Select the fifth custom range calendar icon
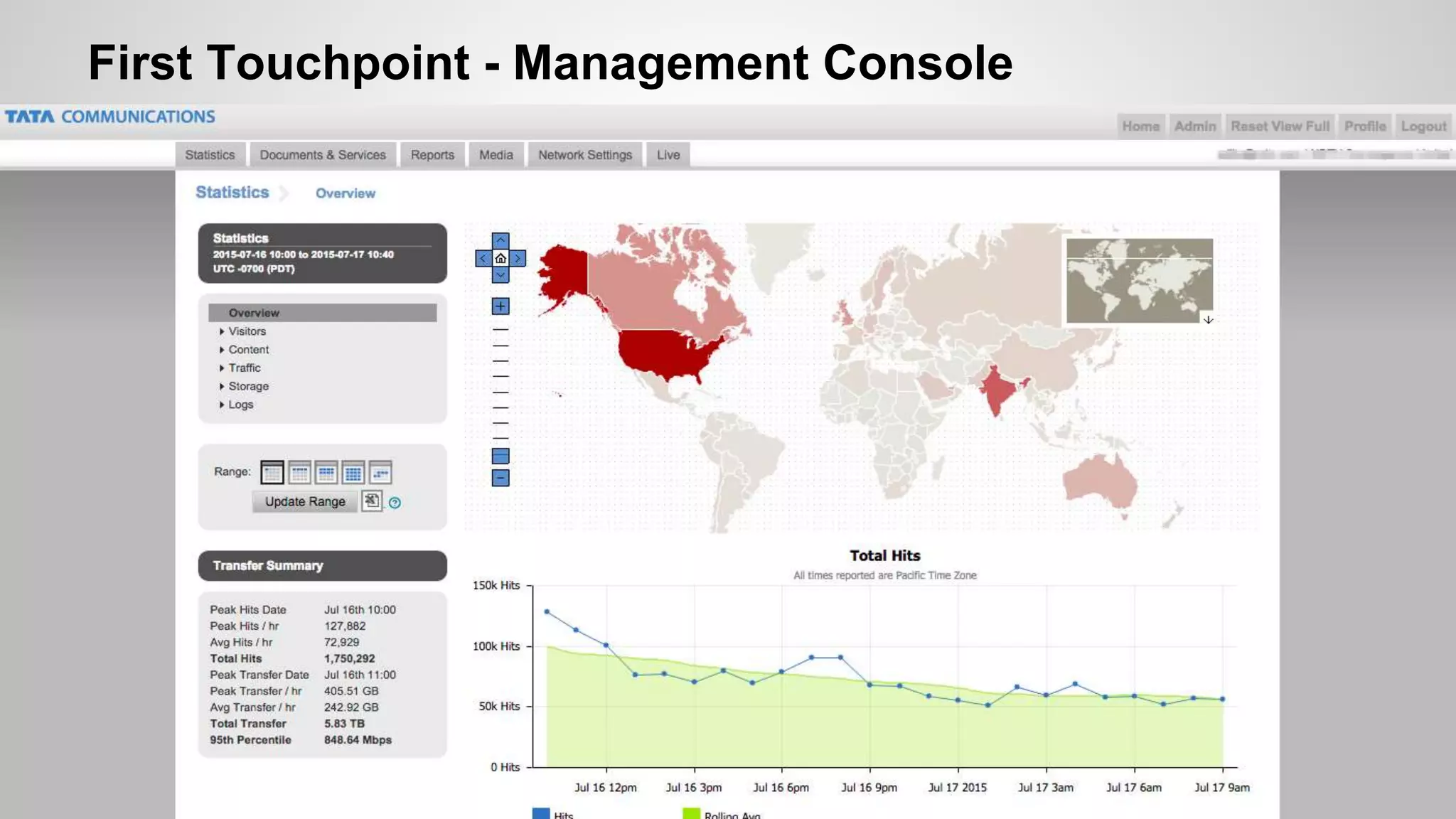 click(x=380, y=472)
